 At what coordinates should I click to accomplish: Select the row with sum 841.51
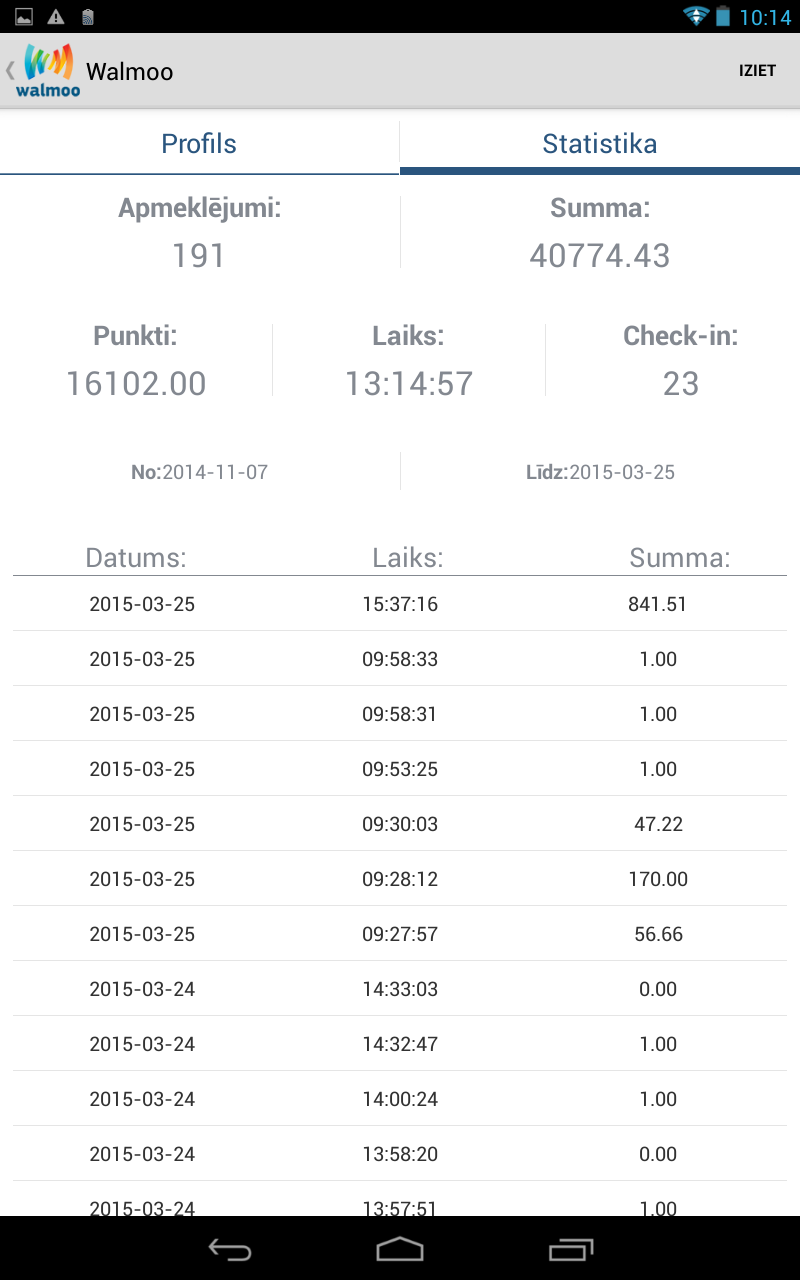[400, 604]
